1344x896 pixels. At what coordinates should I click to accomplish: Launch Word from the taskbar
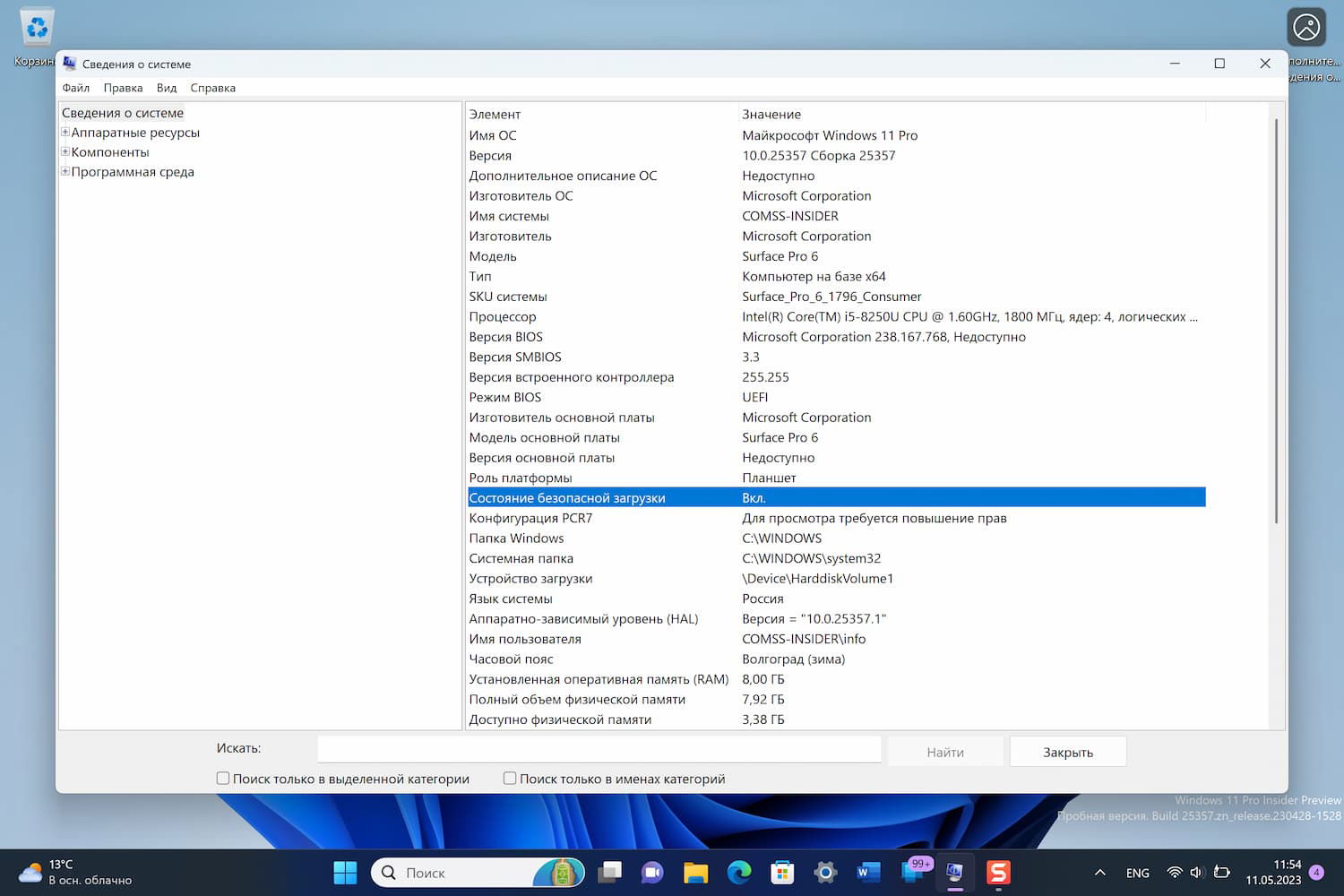tap(868, 873)
